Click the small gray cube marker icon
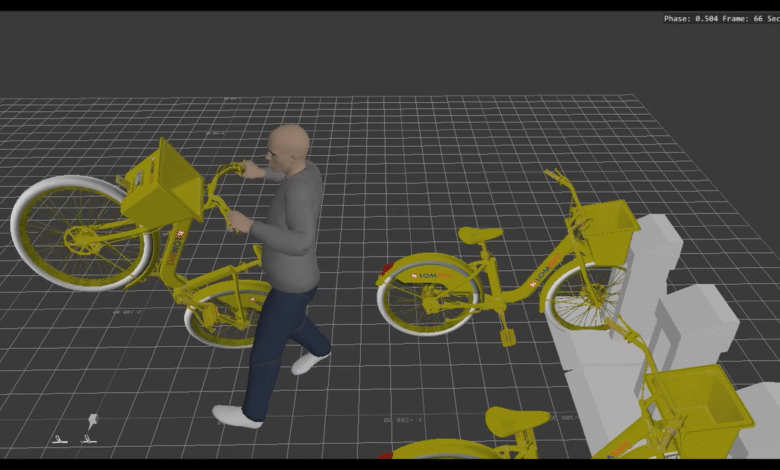 [x=95, y=419]
